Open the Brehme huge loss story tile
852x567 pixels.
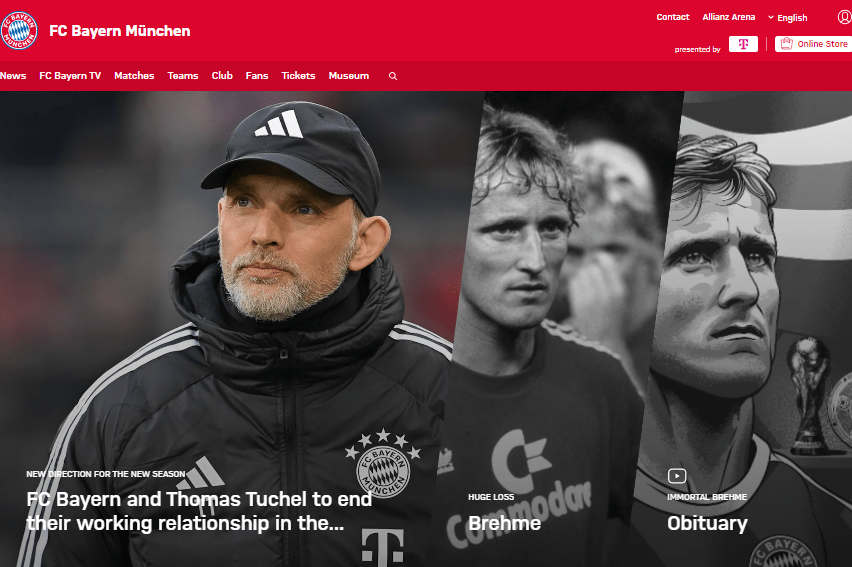[504, 523]
